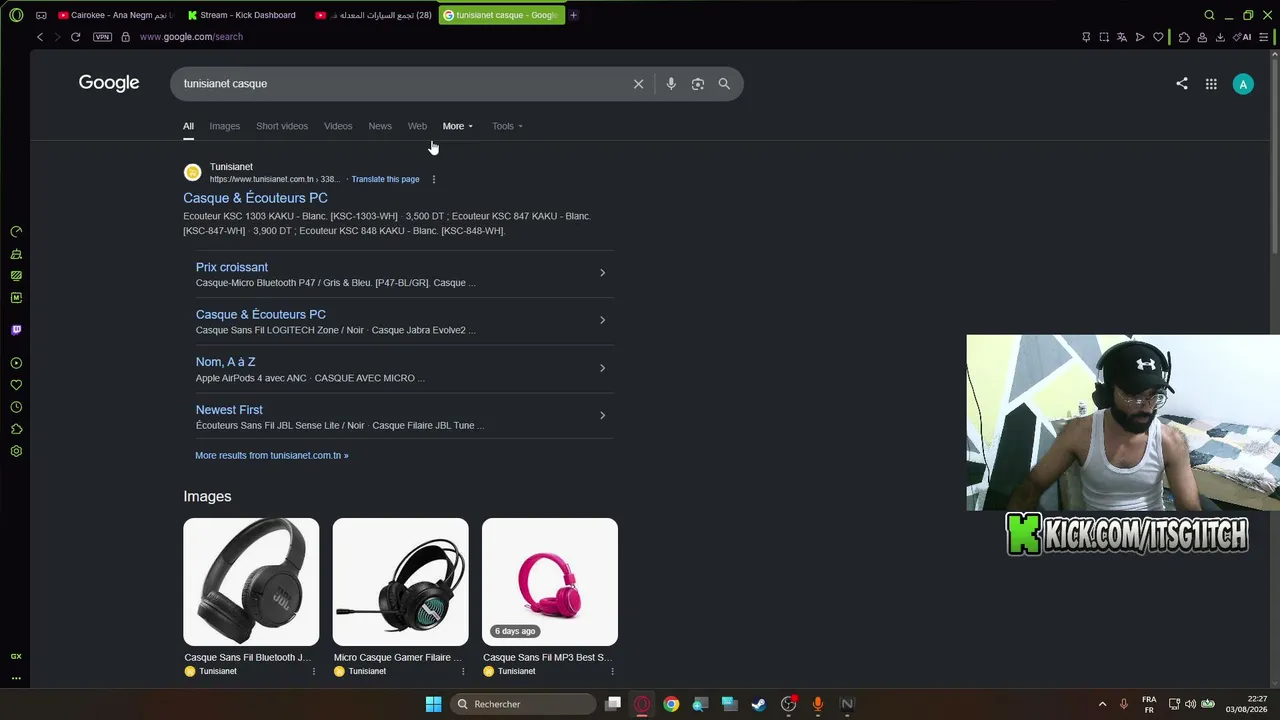Open sidebar settings gear icon

pos(16,451)
